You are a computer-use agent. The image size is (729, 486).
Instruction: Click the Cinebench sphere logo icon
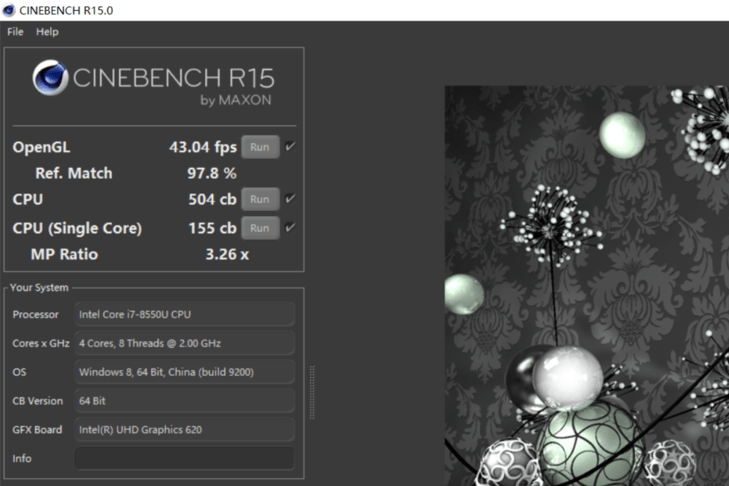pyautogui.click(x=50, y=77)
